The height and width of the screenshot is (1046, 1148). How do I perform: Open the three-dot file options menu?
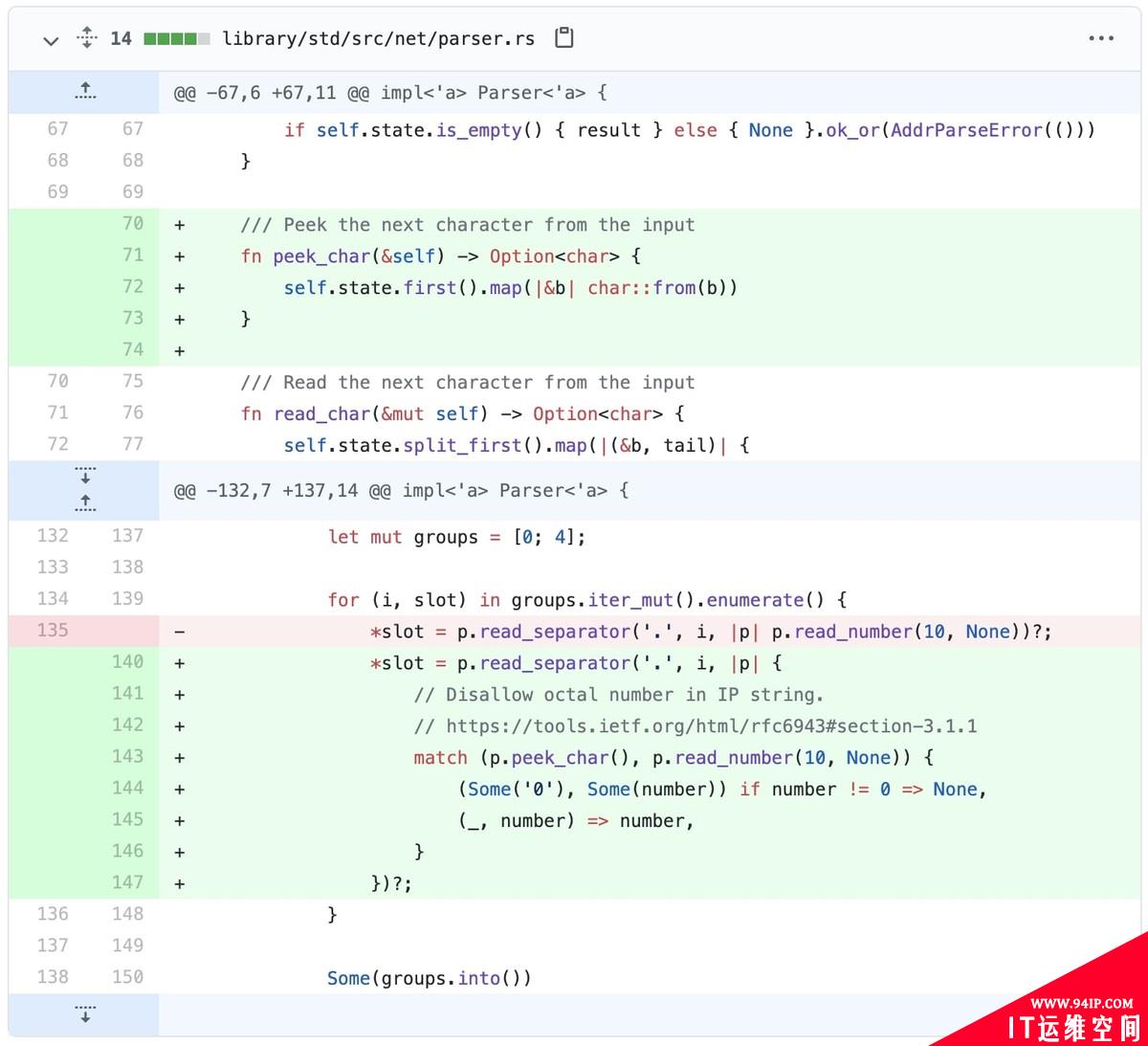pos(1101,38)
